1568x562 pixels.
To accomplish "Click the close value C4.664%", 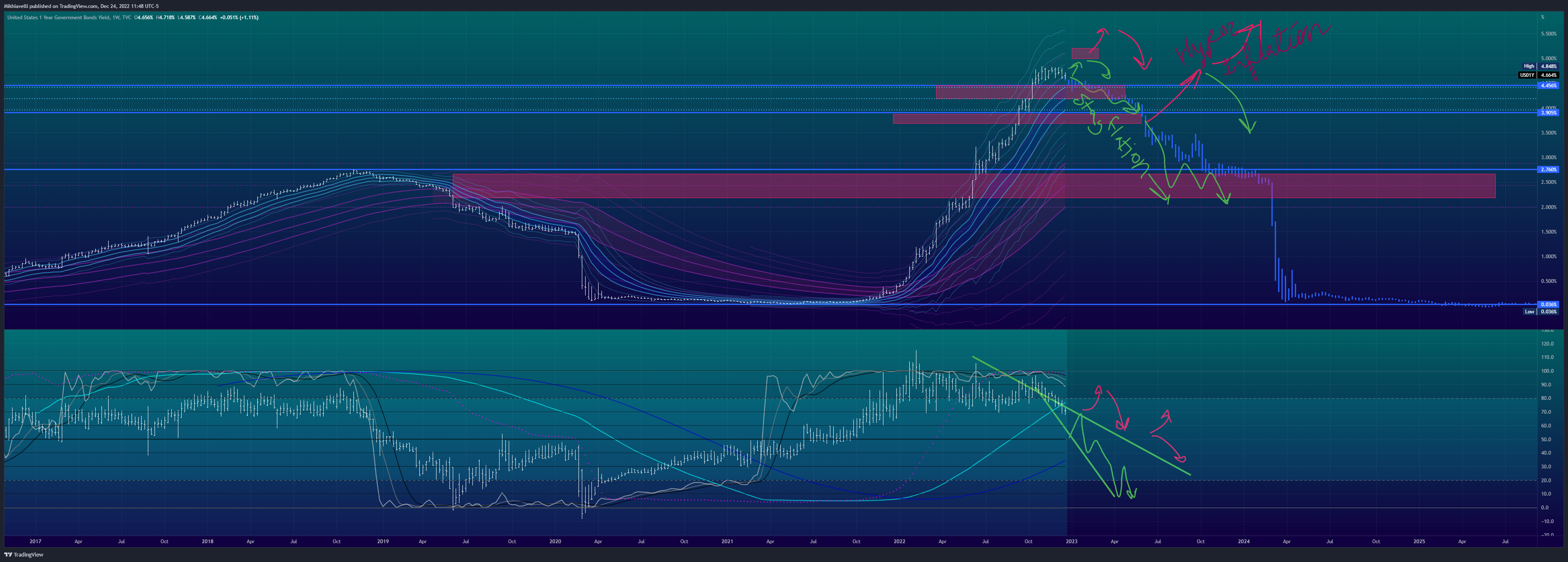I will point(208,18).
